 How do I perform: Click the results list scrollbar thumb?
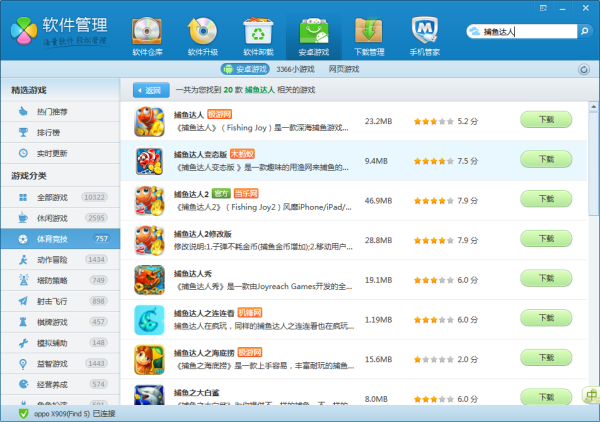[x=593, y=164]
